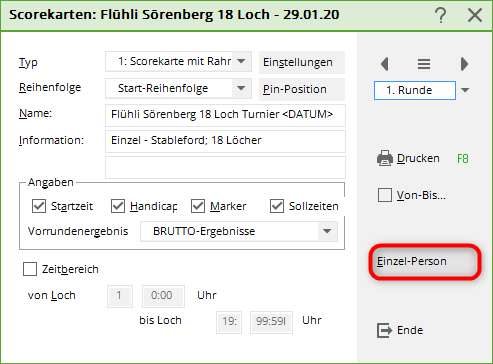The width and height of the screenshot is (493, 364).
Task: Expand the Typ scorecard dropdown
Action: click(241, 61)
